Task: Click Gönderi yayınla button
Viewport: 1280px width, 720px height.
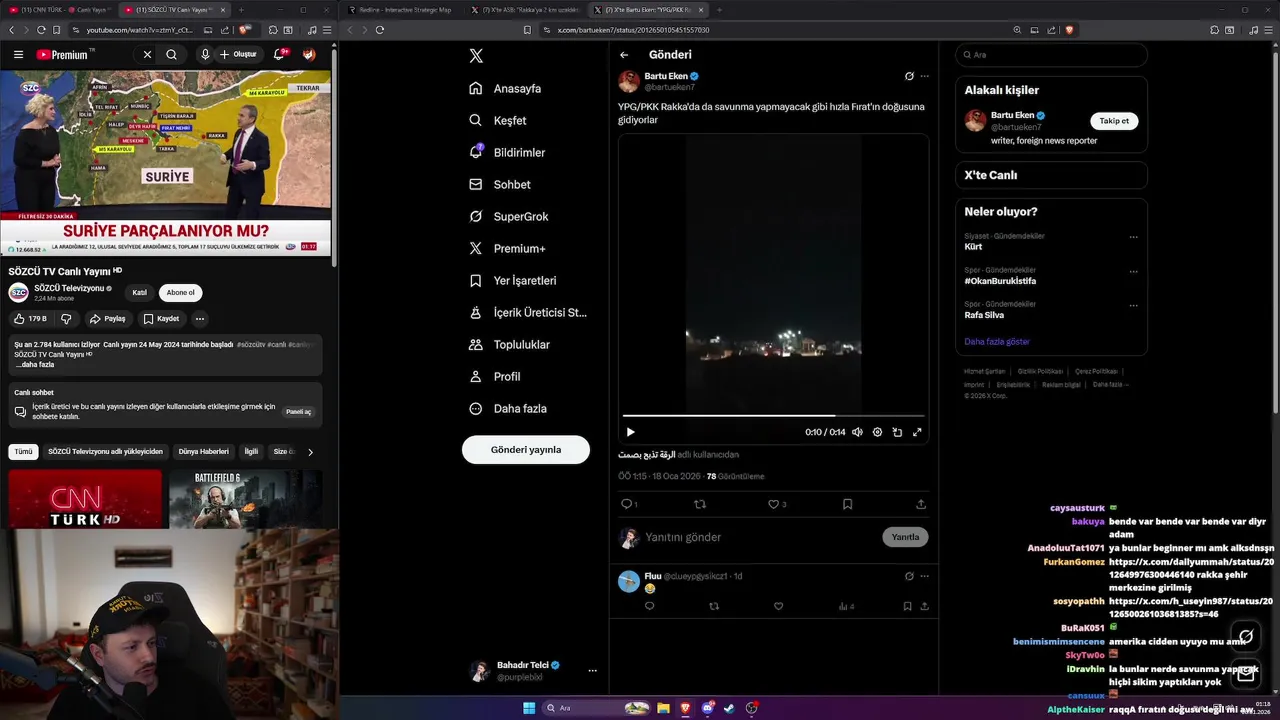Action: click(x=526, y=449)
